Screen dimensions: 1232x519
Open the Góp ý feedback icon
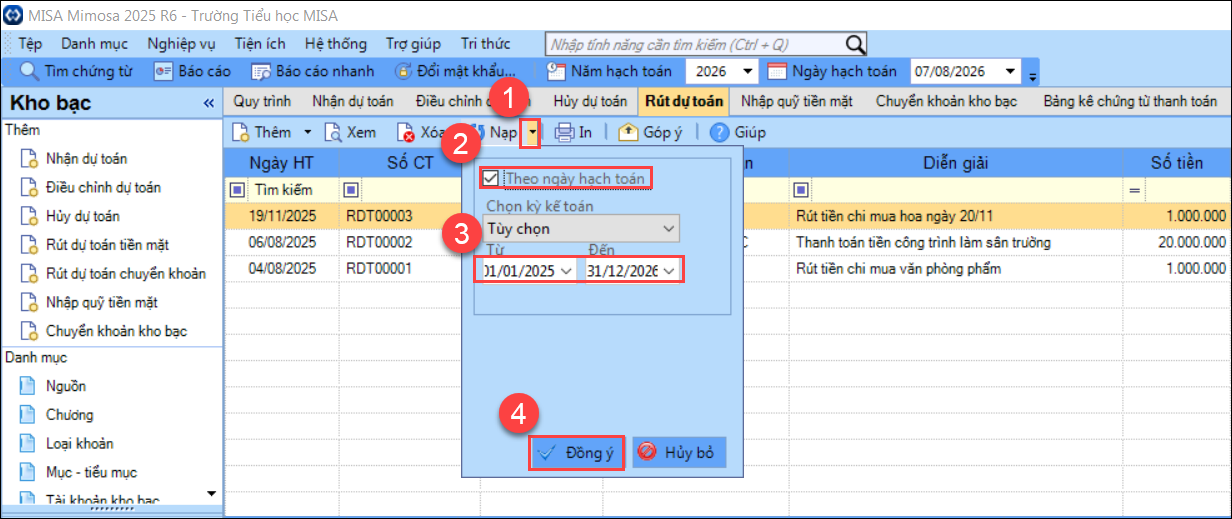coord(628,132)
